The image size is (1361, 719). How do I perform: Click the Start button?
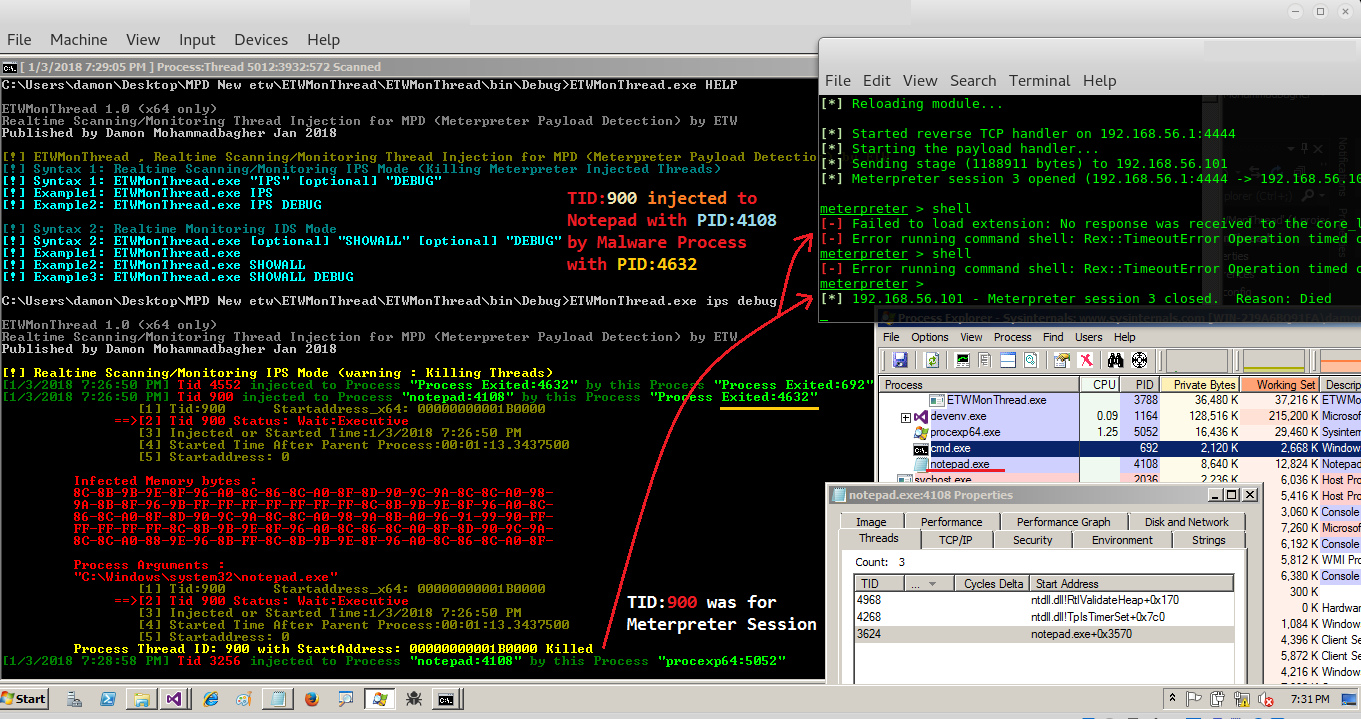(x=25, y=699)
